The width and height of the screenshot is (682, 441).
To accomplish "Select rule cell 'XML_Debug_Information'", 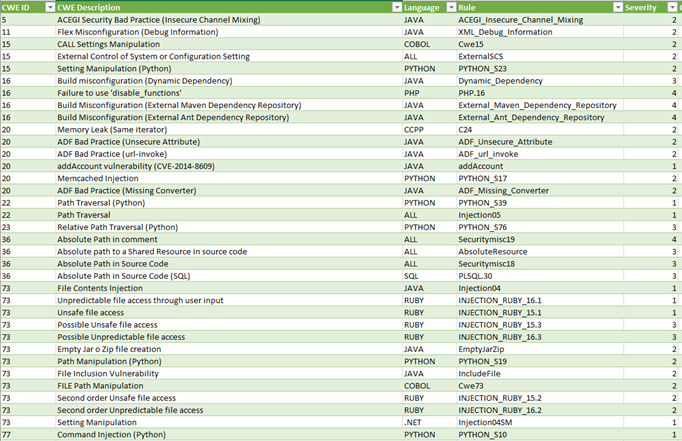I will [x=540, y=32].
